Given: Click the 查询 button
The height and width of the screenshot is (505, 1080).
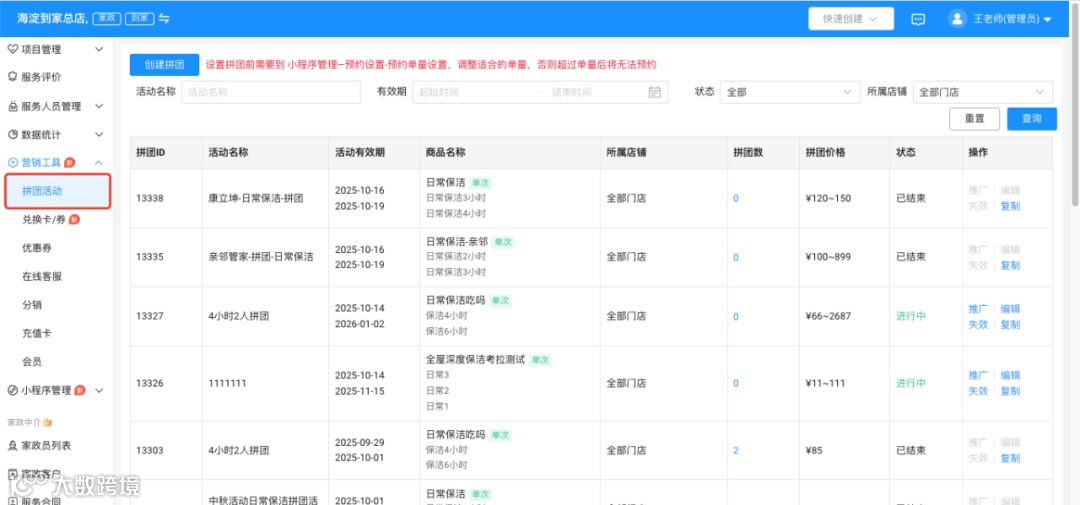Looking at the screenshot, I should pyautogui.click(x=1032, y=118).
